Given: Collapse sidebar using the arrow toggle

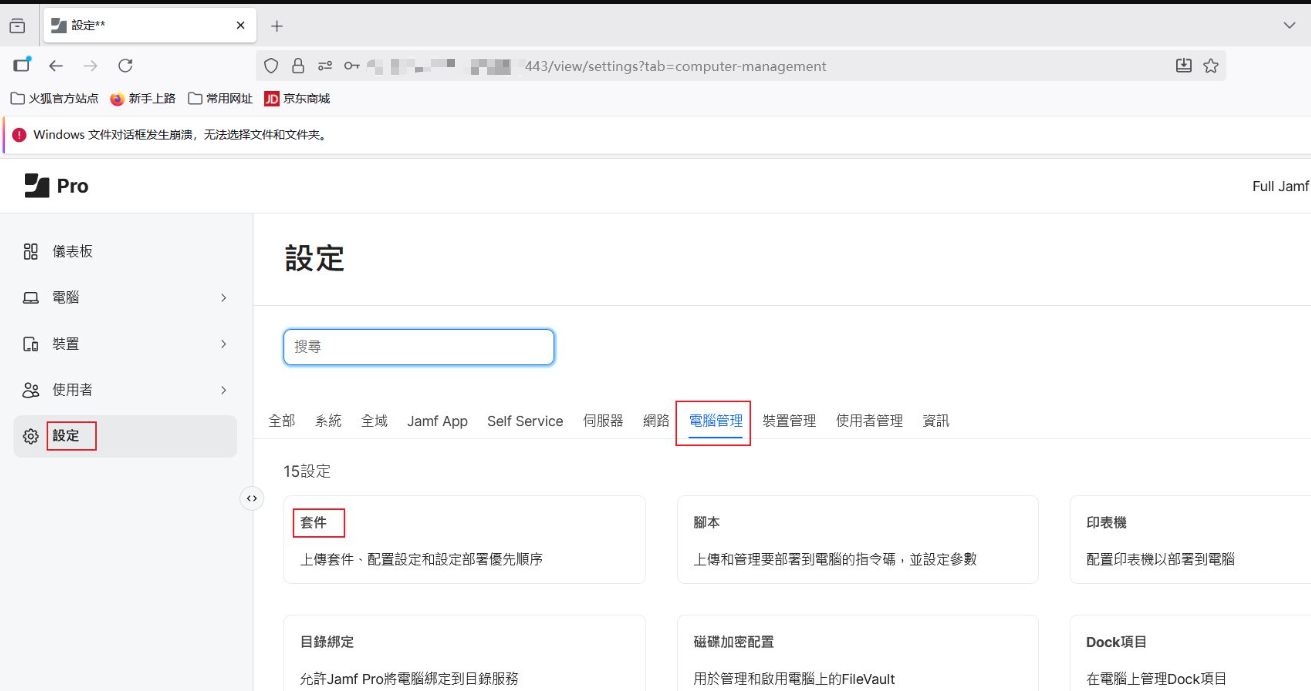Looking at the screenshot, I should coord(252,498).
